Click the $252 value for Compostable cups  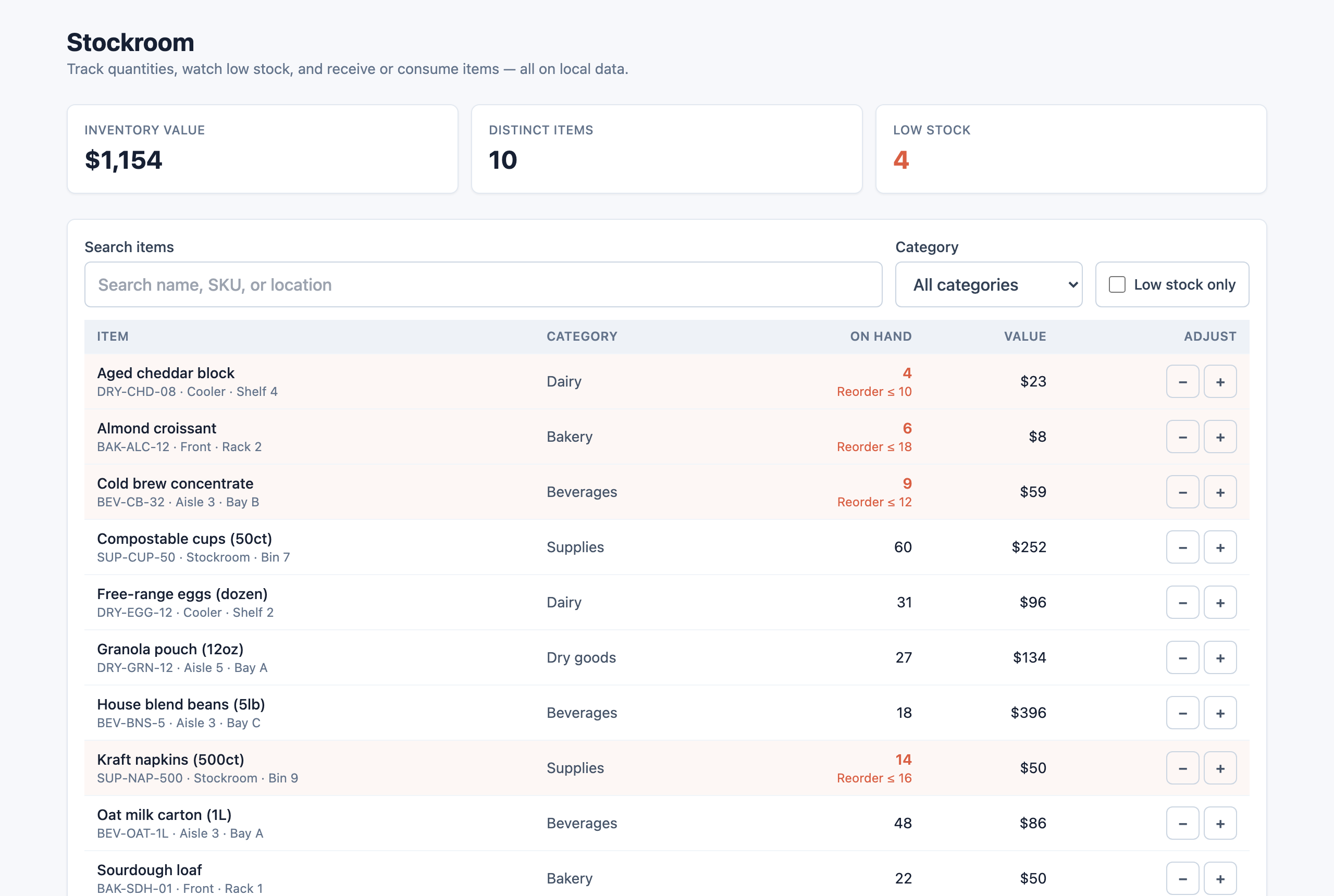click(1029, 547)
